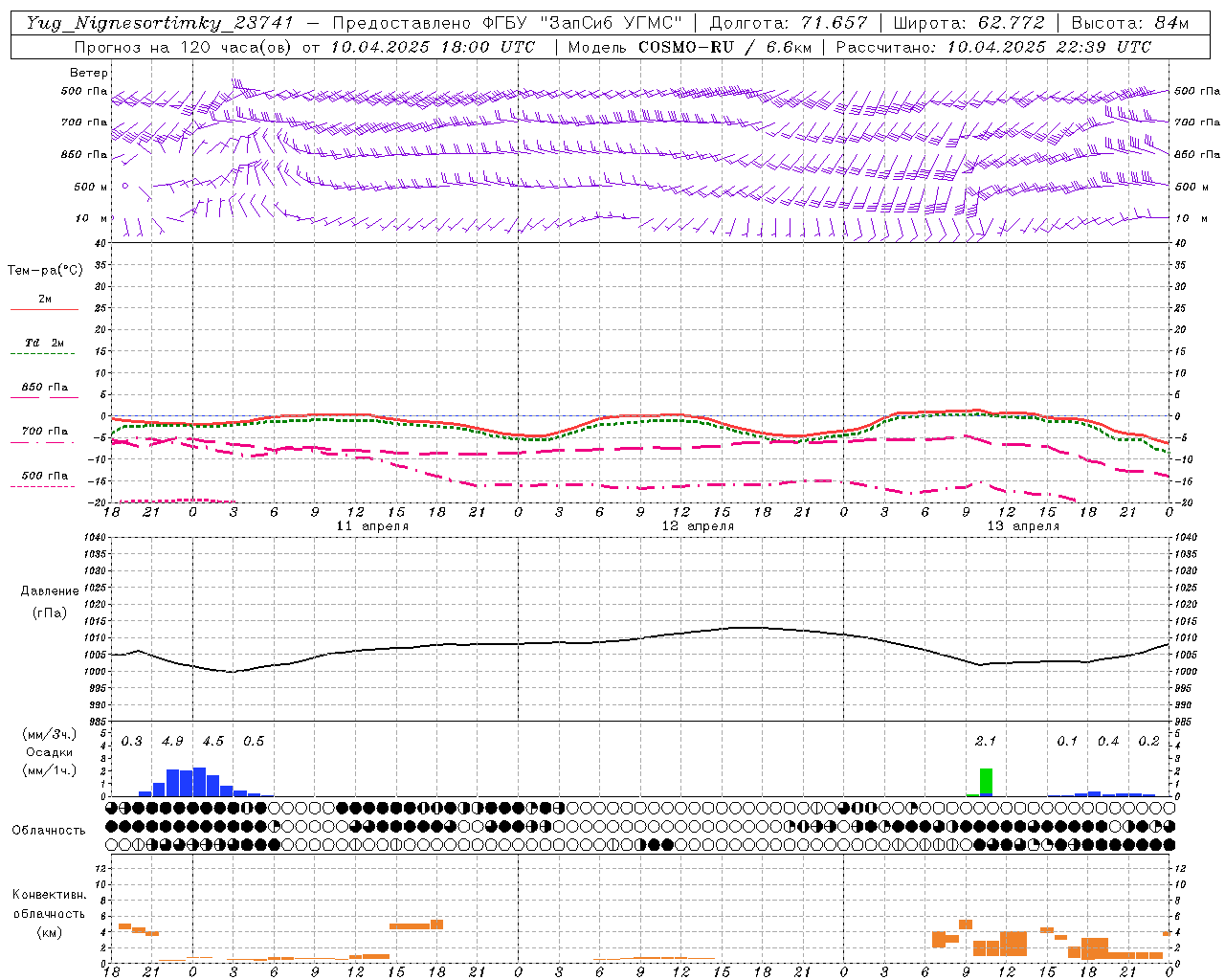1225x980 pixels.
Task: Click the 4.5 three-hour precipitation value
Action: pos(213,742)
